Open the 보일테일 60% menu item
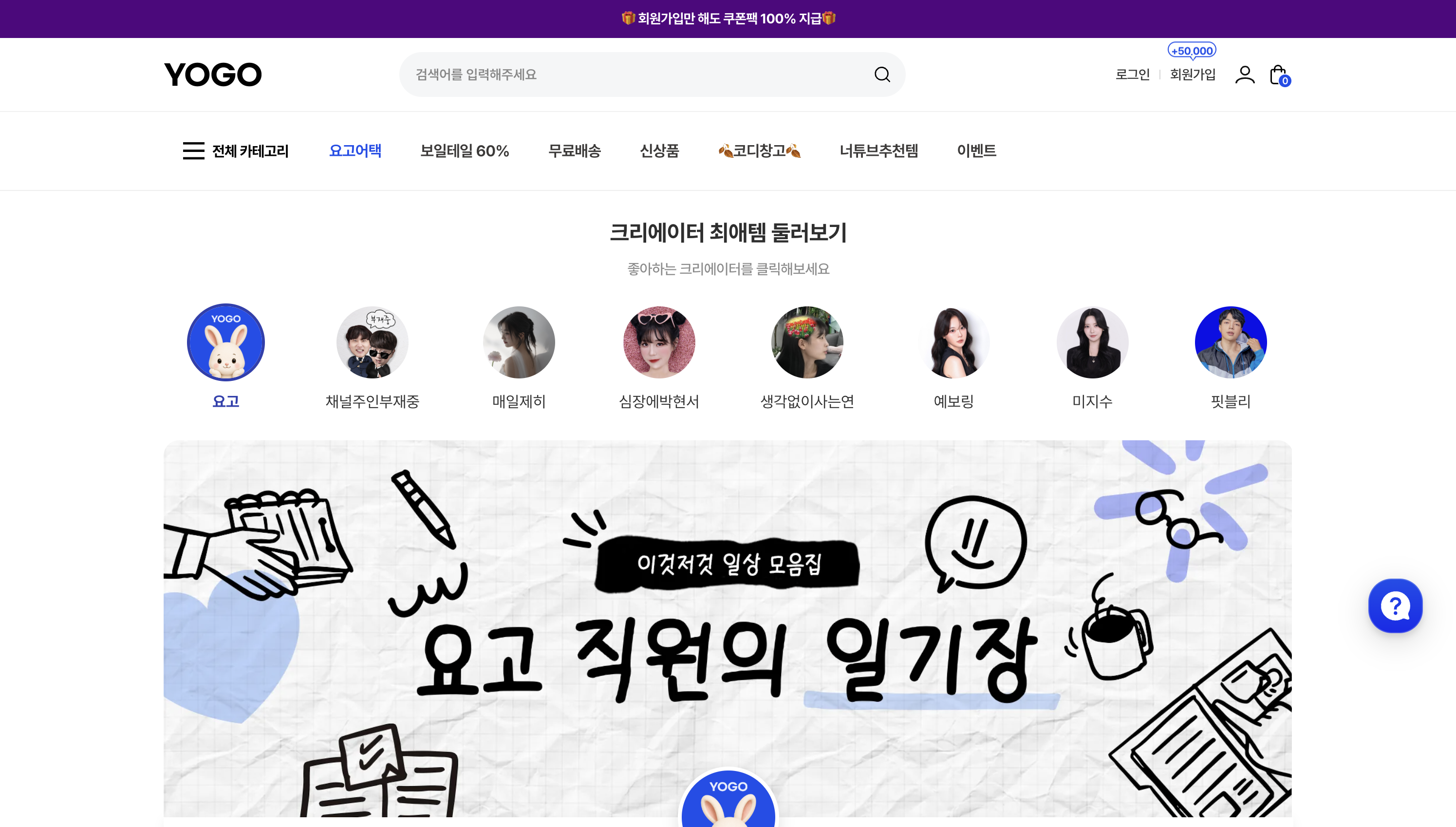The height and width of the screenshot is (827, 1456). click(x=465, y=150)
